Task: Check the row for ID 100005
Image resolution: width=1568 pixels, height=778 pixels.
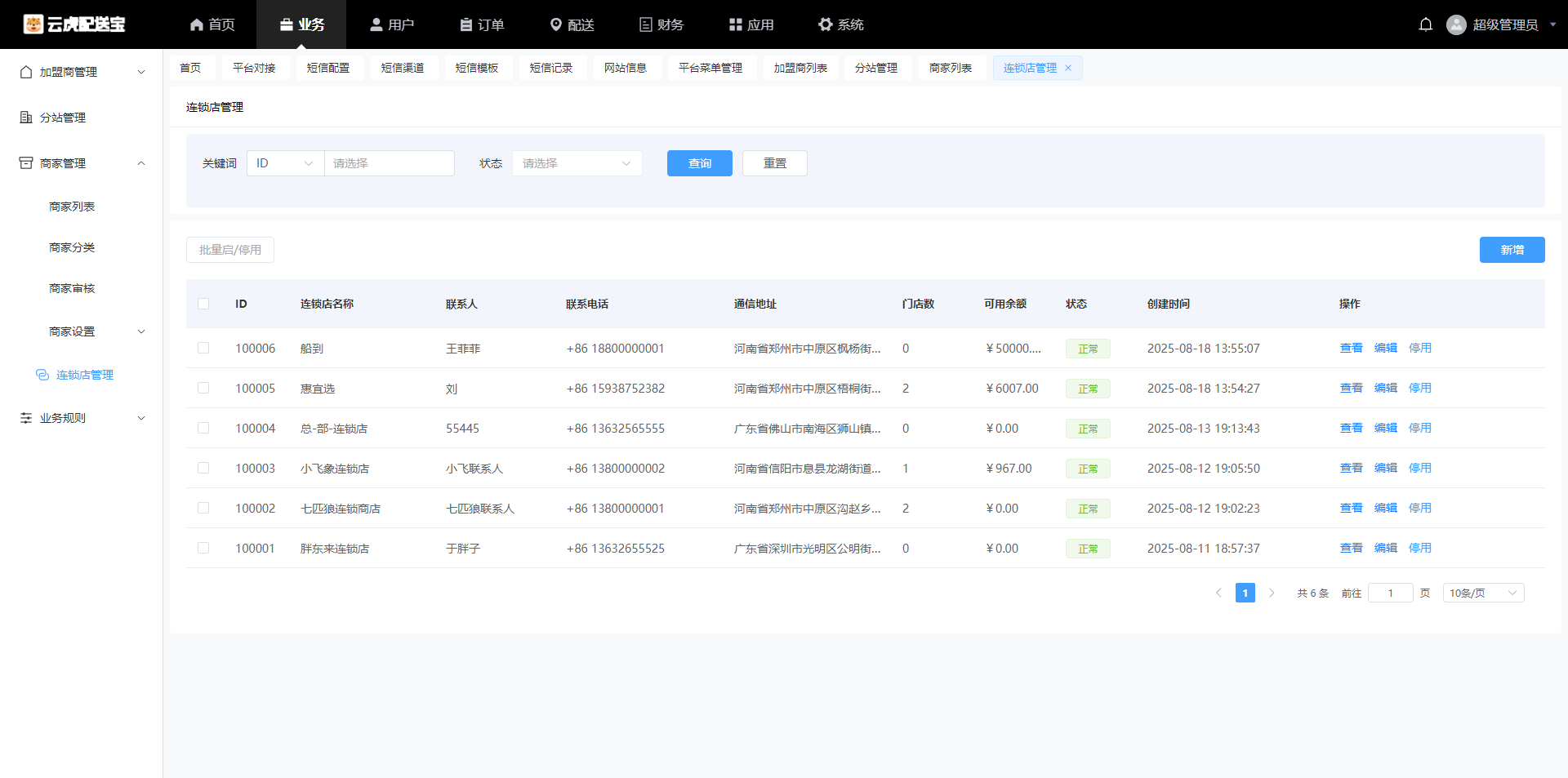Action: (203, 388)
